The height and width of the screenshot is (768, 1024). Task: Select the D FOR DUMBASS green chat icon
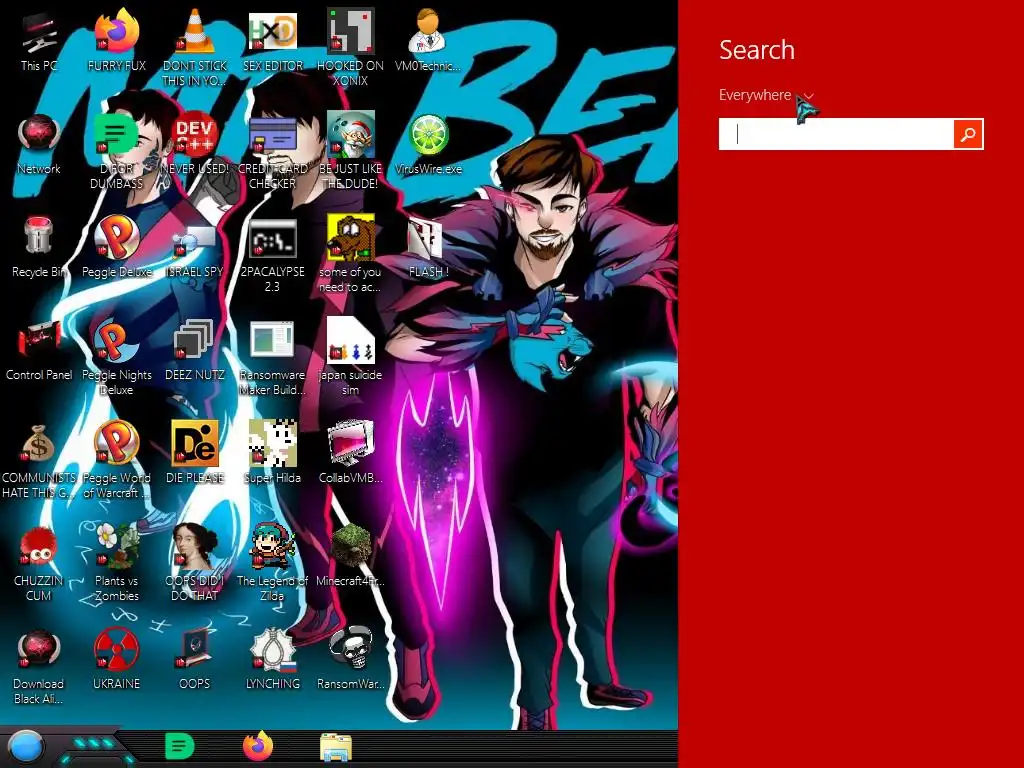[115, 135]
